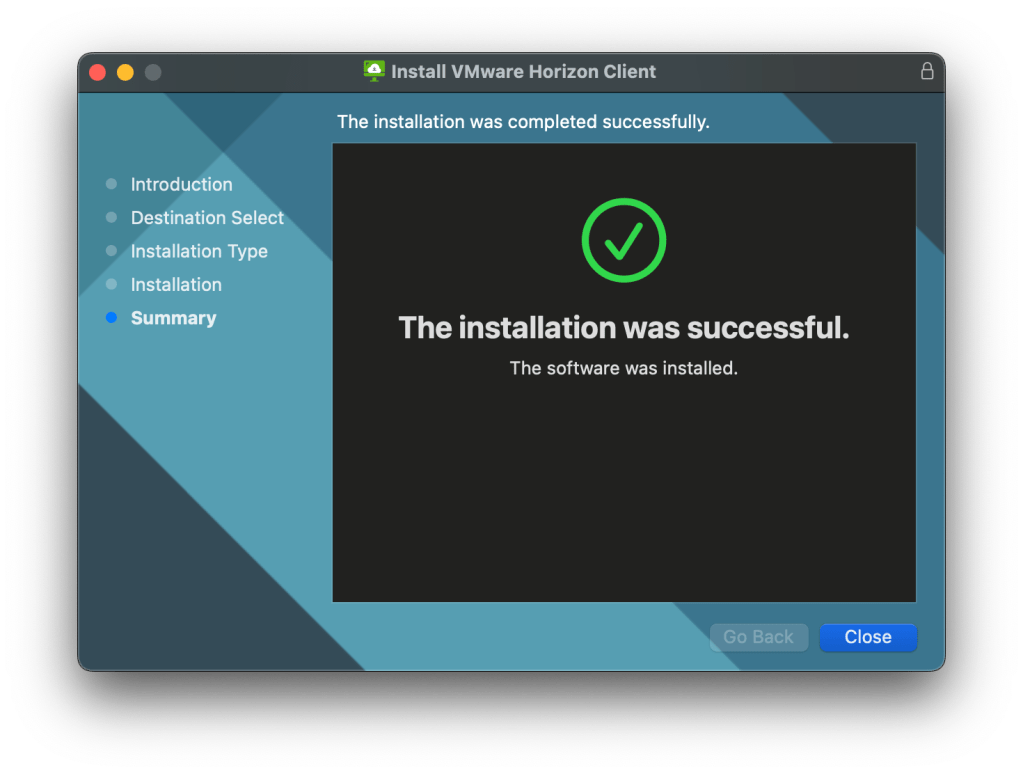Click the lock icon in title bar
This screenshot has width=1023, height=774.
(926, 71)
